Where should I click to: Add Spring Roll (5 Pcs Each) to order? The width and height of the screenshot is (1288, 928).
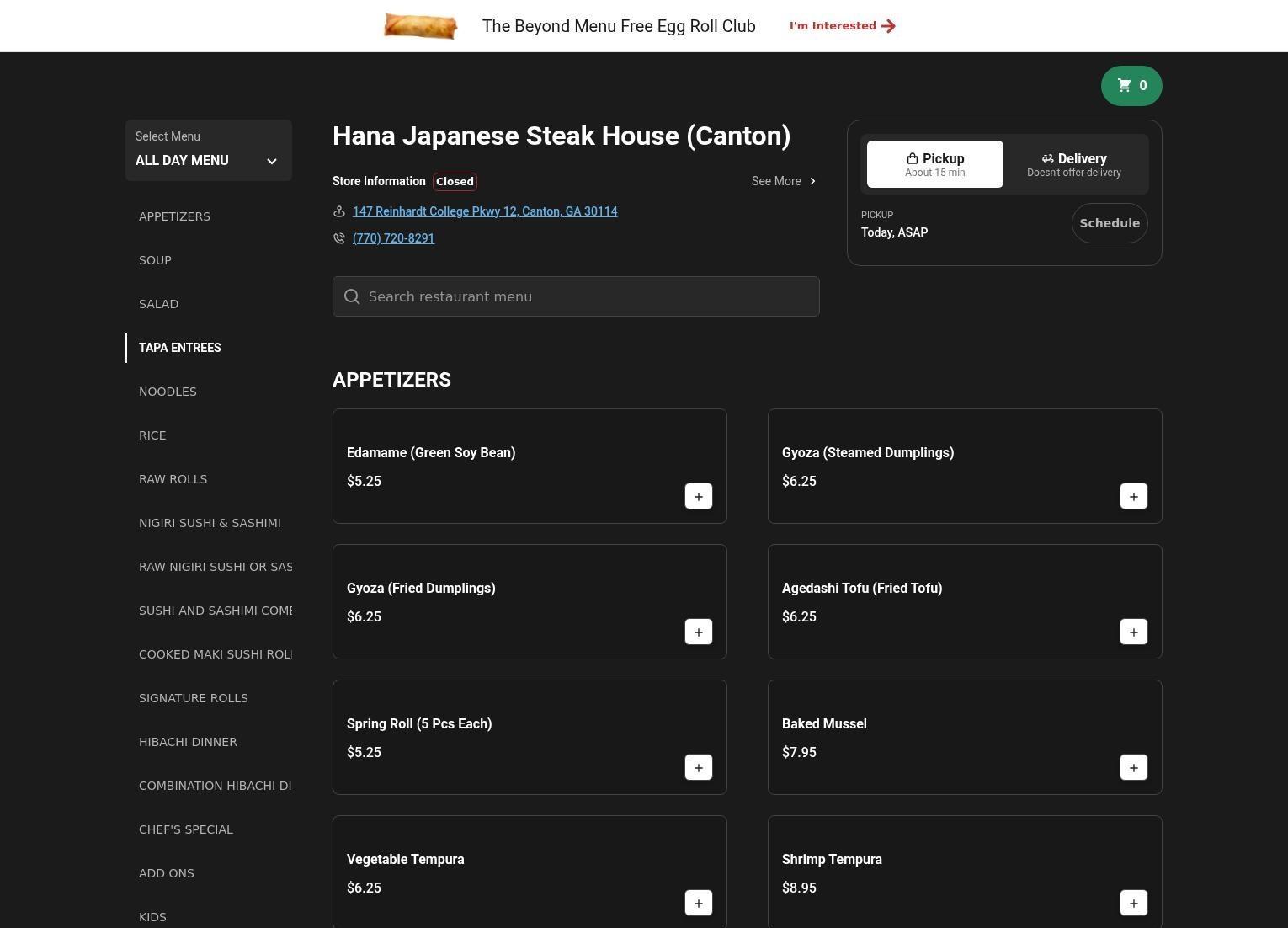(x=698, y=768)
